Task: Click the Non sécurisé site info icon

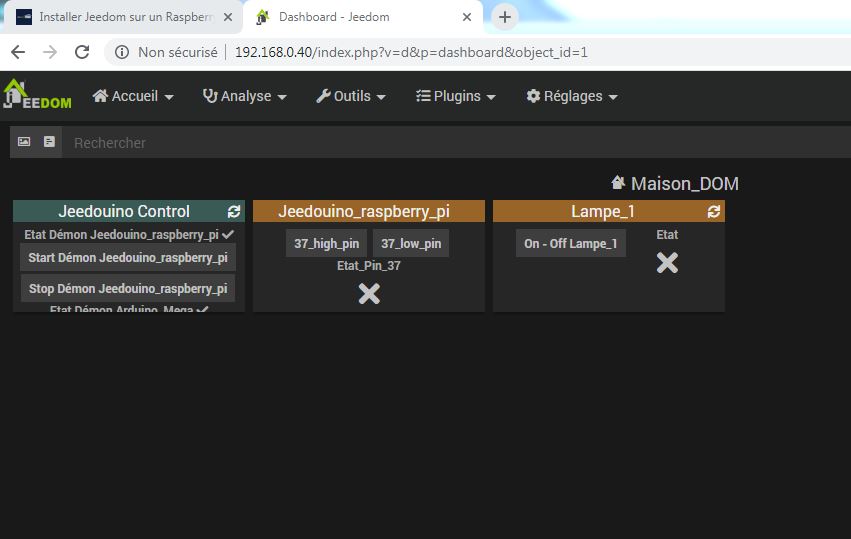Action: point(122,52)
